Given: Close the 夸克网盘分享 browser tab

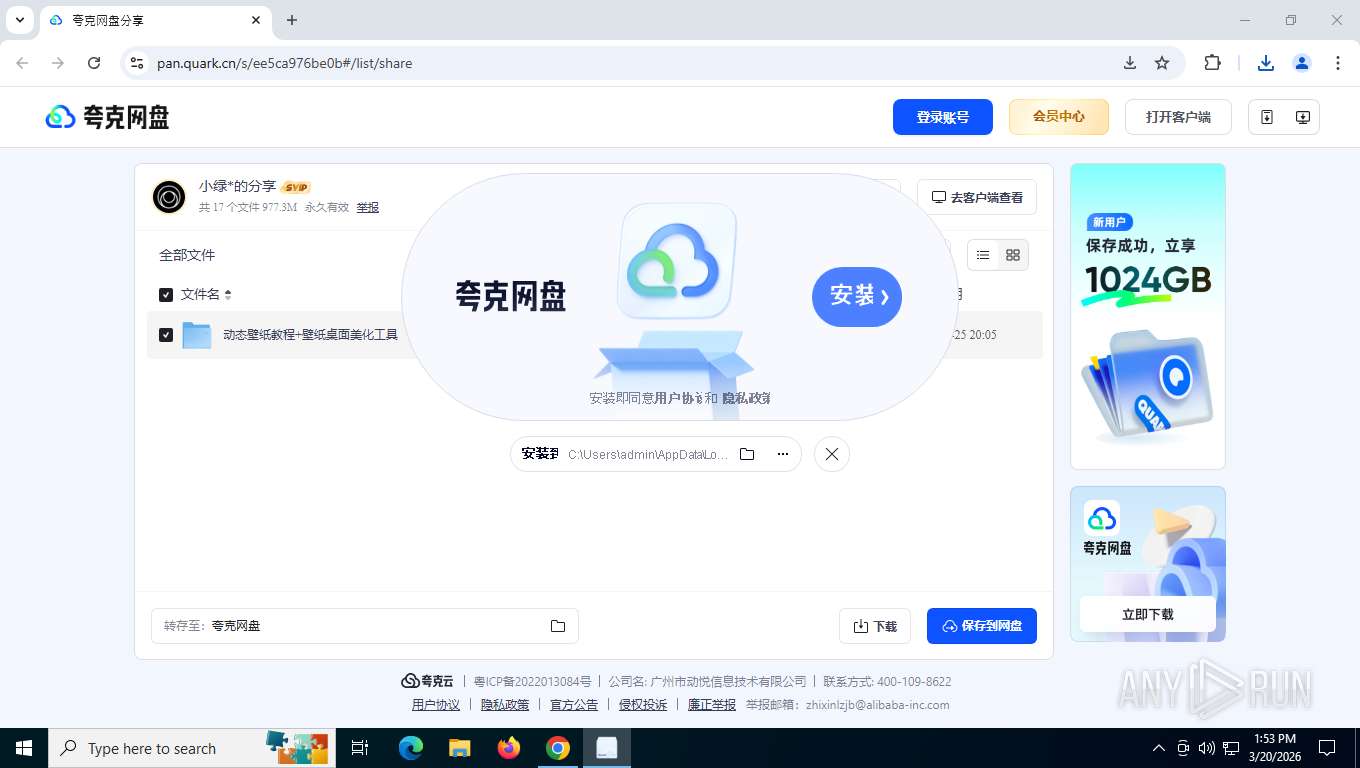Looking at the screenshot, I should pyautogui.click(x=257, y=20).
